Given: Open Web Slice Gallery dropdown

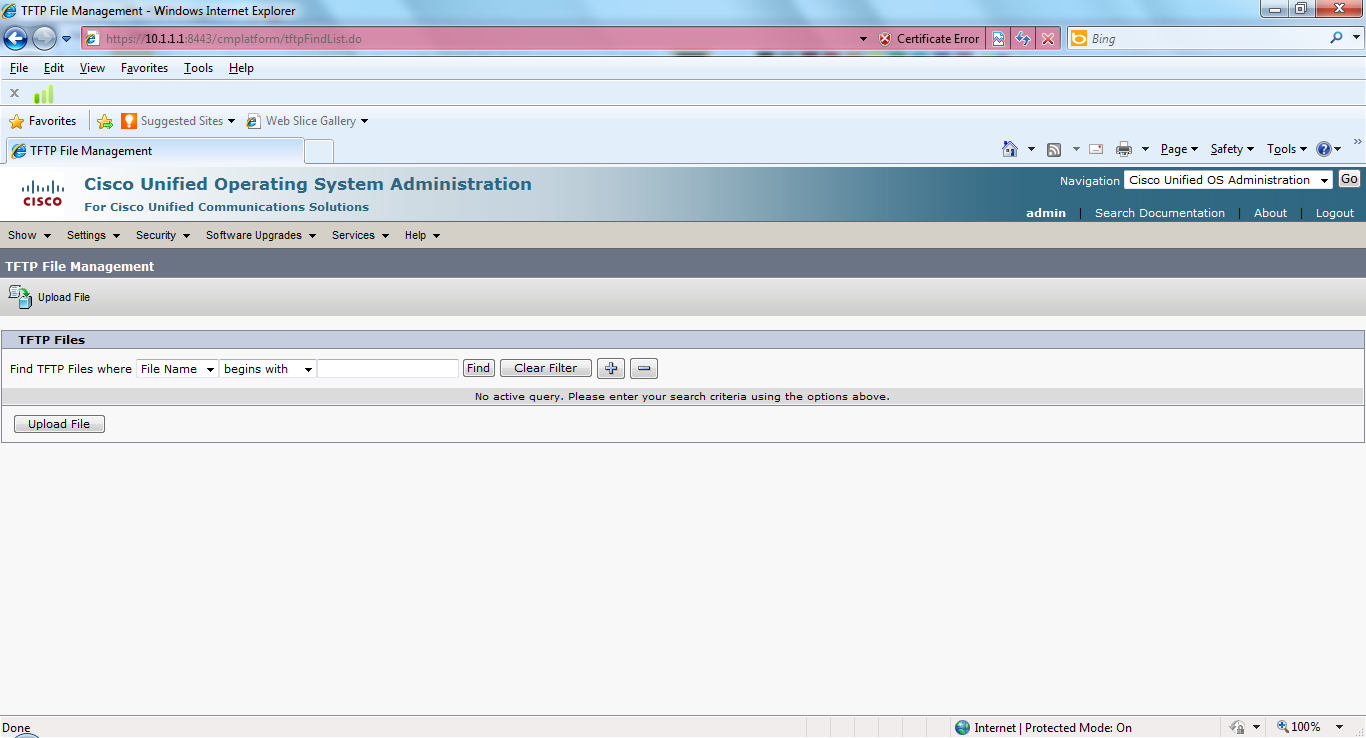Looking at the screenshot, I should click(307, 121).
